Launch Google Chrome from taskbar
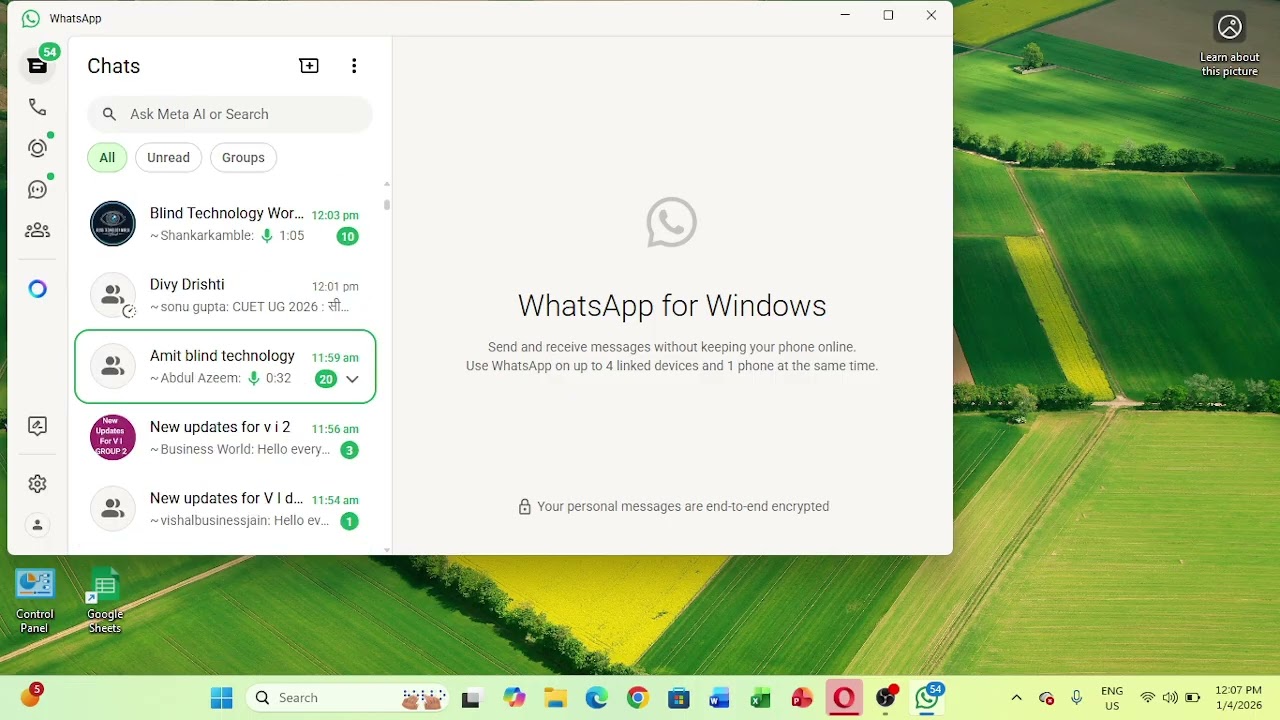Viewport: 1280px width, 720px height. coord(638,698)
